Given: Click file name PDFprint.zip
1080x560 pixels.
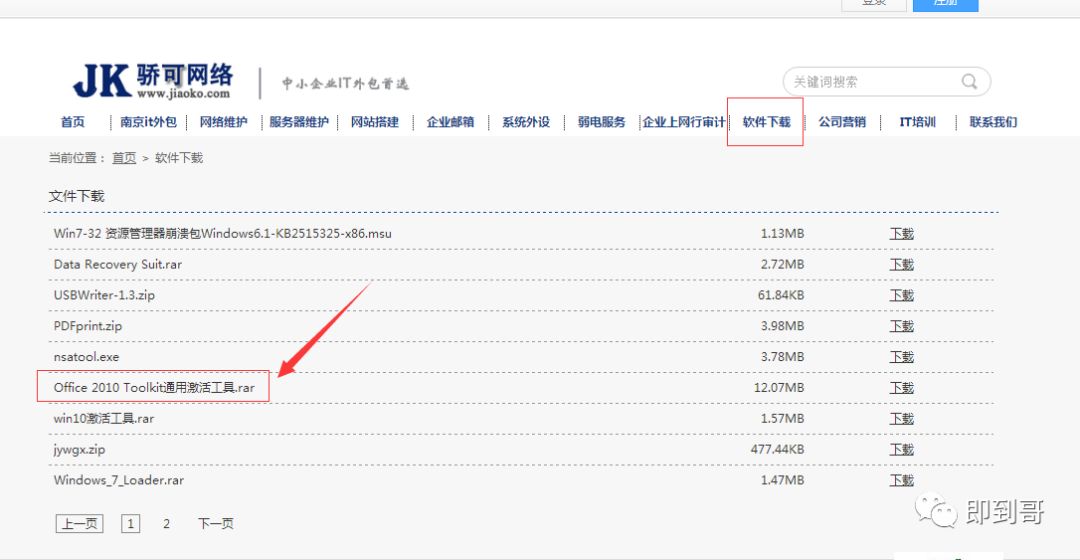Looking at the screenshot, I should click(x=87, y=326).
